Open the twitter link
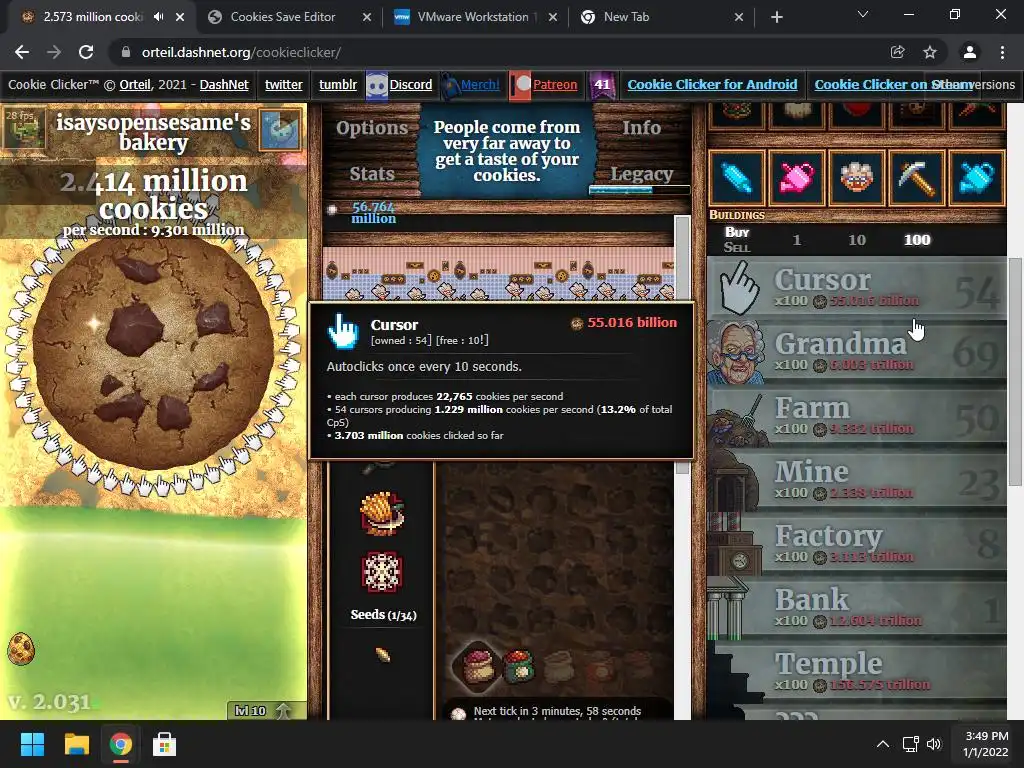Image resolution: width=1024 pixels, height=768 pixels. tap(283, 85)
